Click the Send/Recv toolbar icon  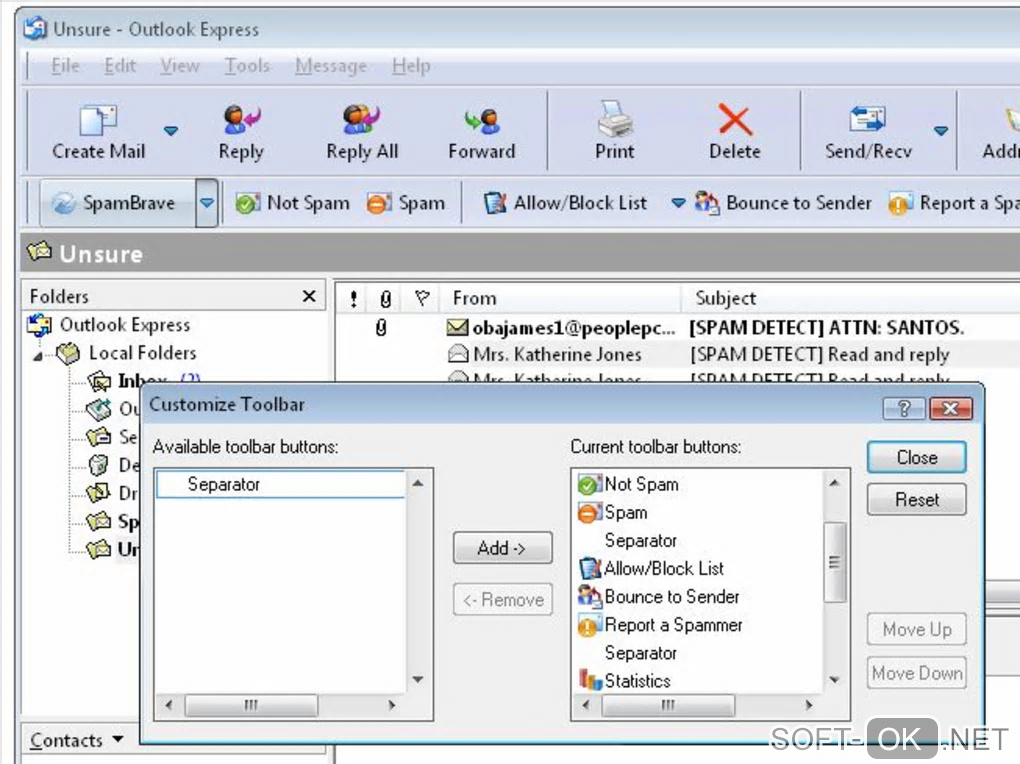click(868, 120)
